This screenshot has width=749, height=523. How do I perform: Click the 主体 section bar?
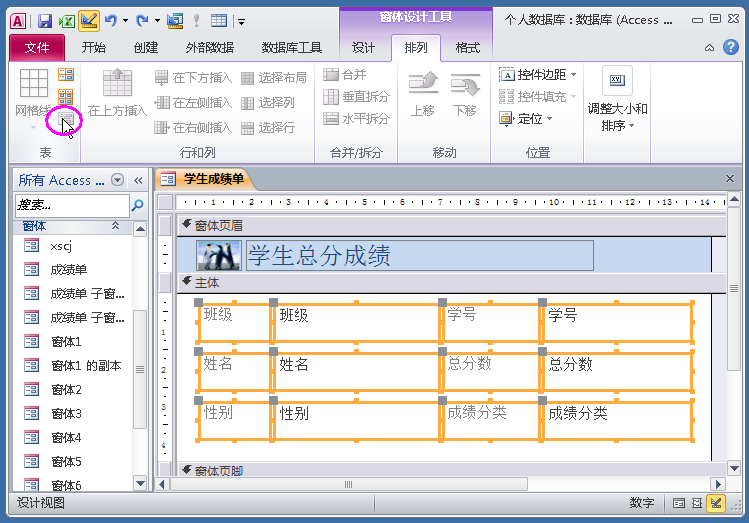(440, 283)
